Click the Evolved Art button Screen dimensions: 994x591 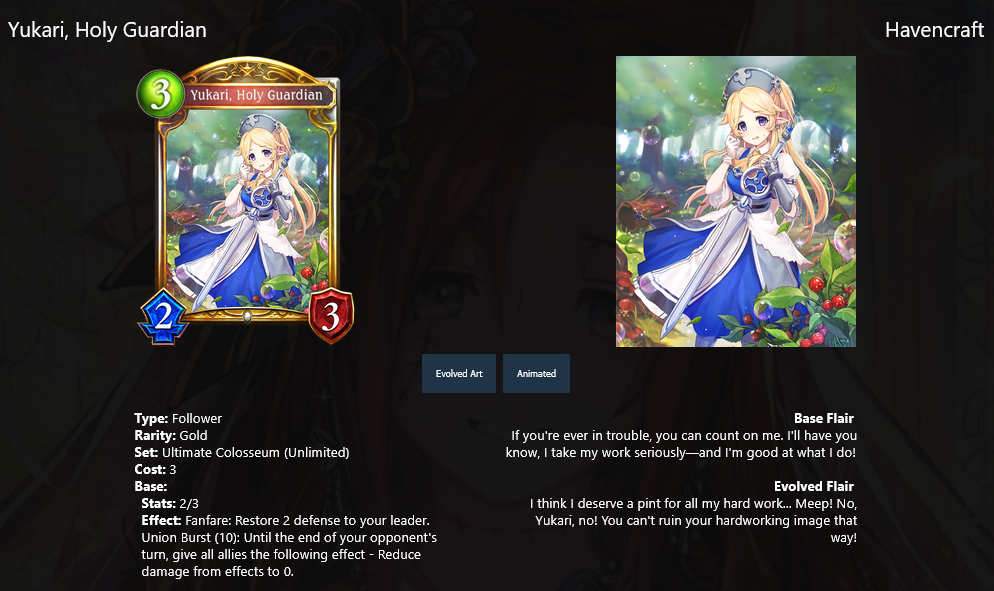459,373
